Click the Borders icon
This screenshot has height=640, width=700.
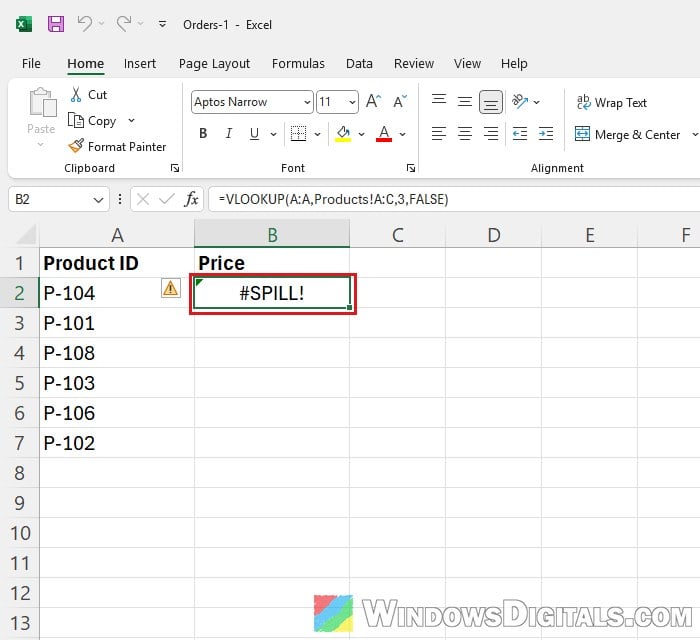coord(298,133)
